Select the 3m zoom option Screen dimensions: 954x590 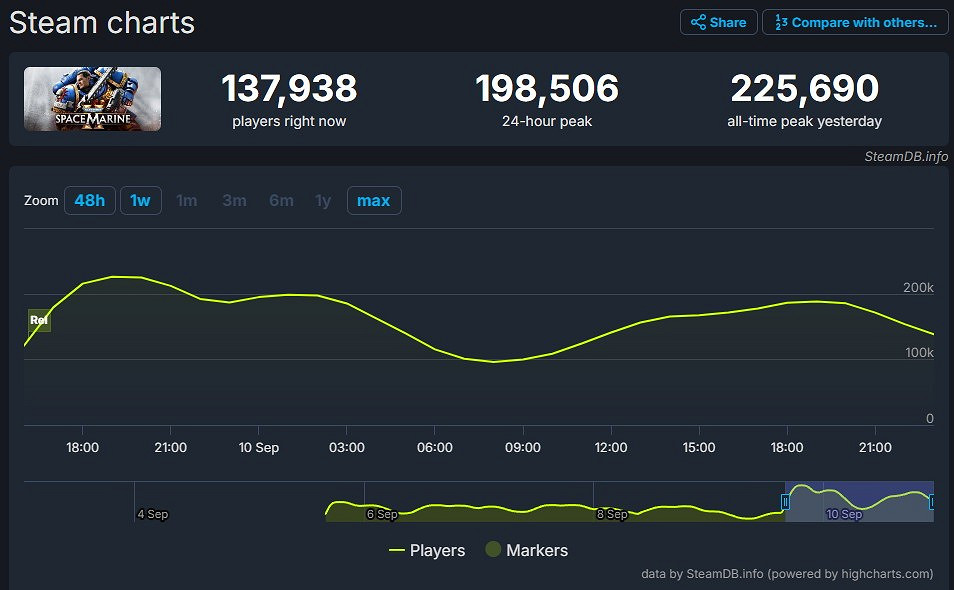pyautogui.click(x=234, y=200)
